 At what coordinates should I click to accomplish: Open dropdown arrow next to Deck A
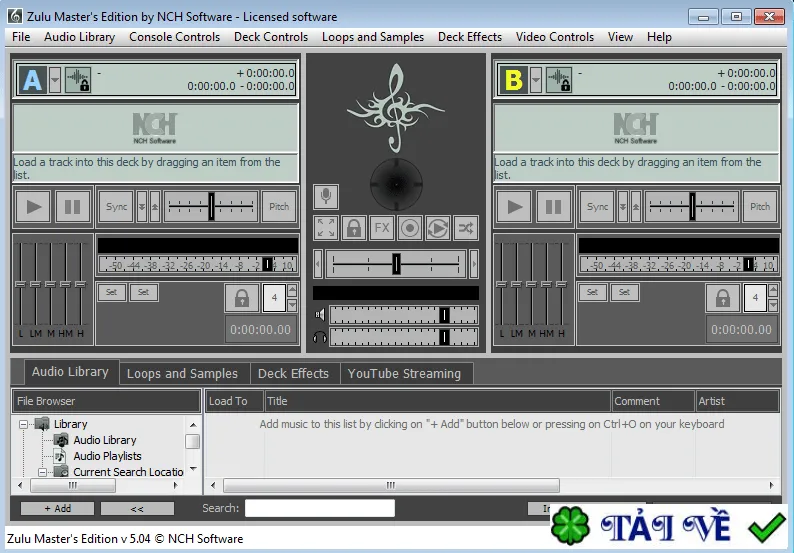(x=55, y=80)
